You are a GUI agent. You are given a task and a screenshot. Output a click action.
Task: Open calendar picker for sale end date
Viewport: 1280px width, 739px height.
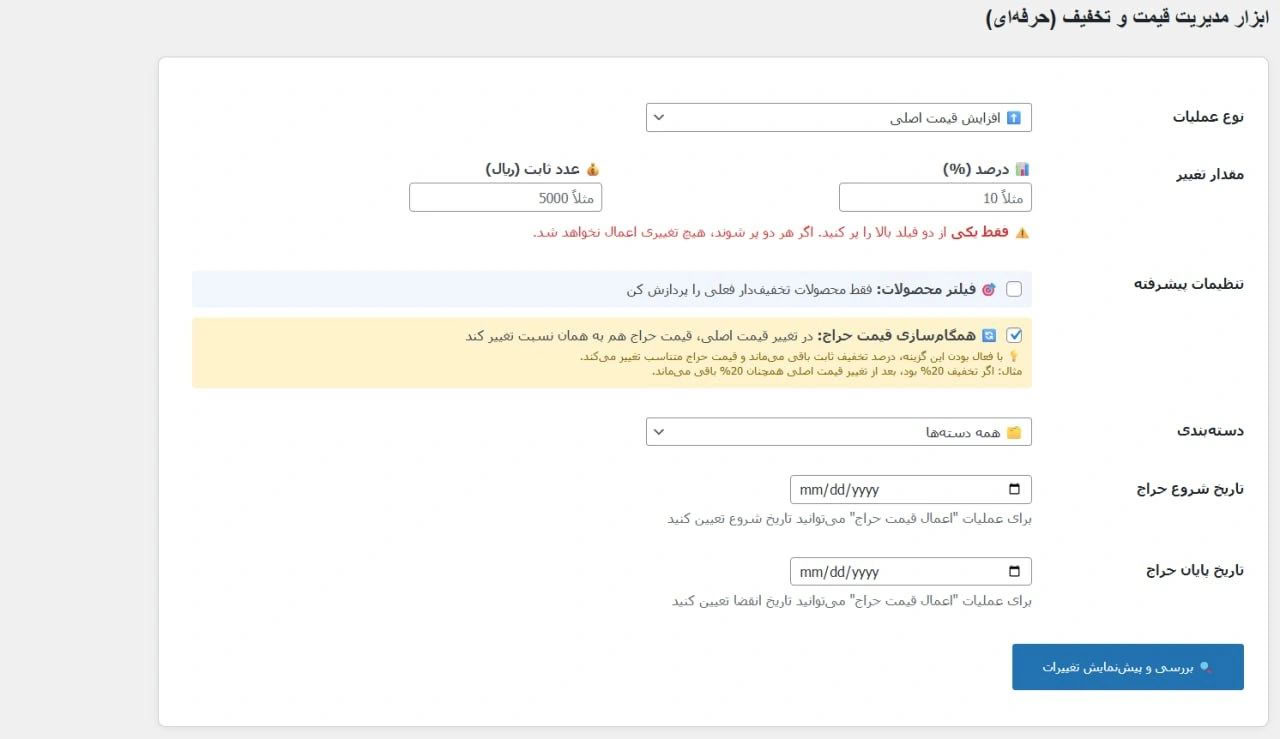(1014, 572)
